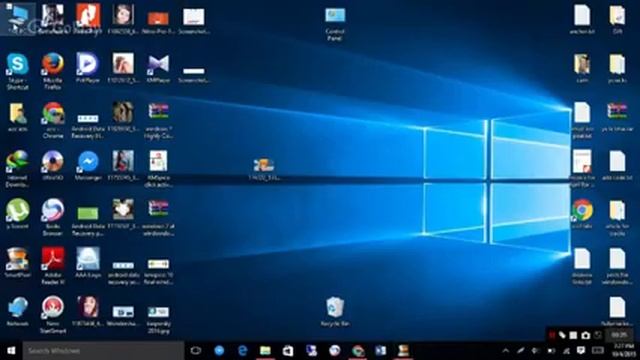Select the SmartPixel shortcut icon

18,262
